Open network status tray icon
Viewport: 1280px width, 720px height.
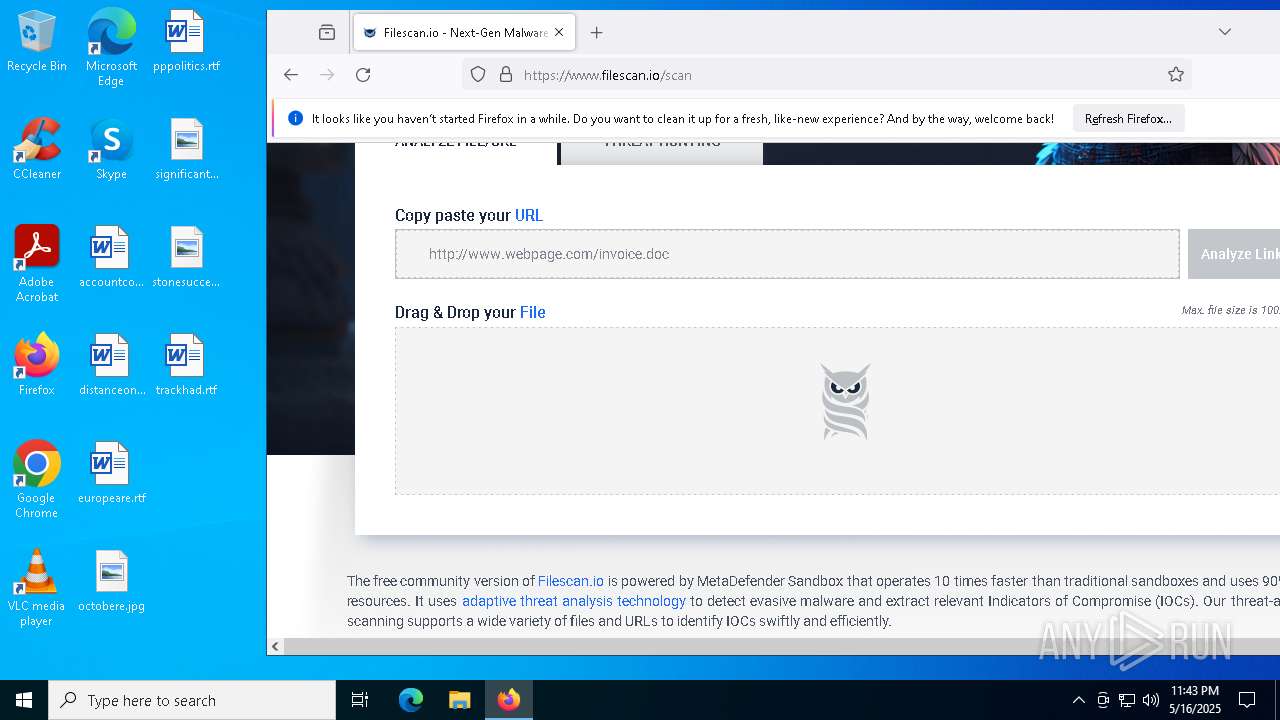(1127, 700)
